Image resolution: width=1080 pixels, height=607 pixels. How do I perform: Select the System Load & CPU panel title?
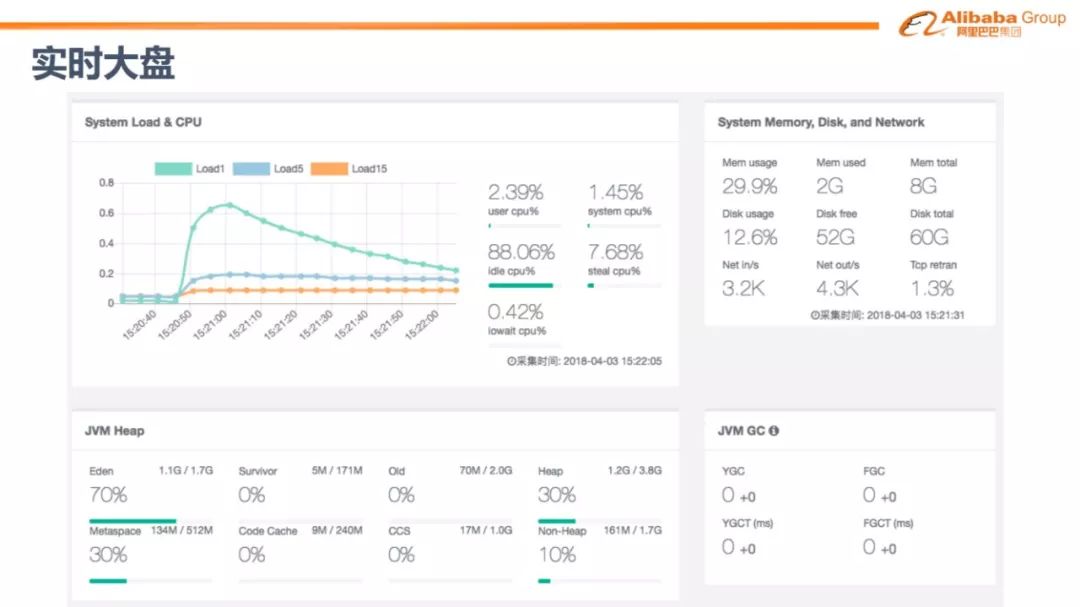143,122
